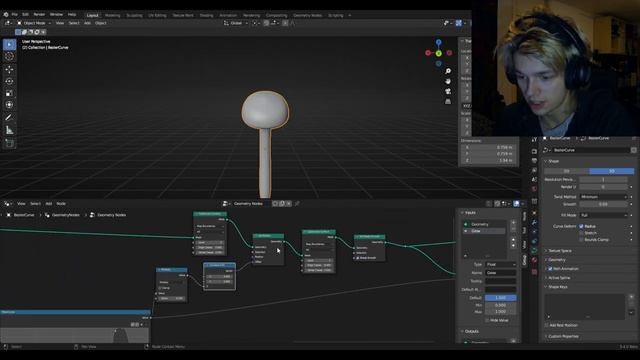Switch to the Modeling workspace tab
The height and width of the screenshot is (360, 640).
click(113, 16)
